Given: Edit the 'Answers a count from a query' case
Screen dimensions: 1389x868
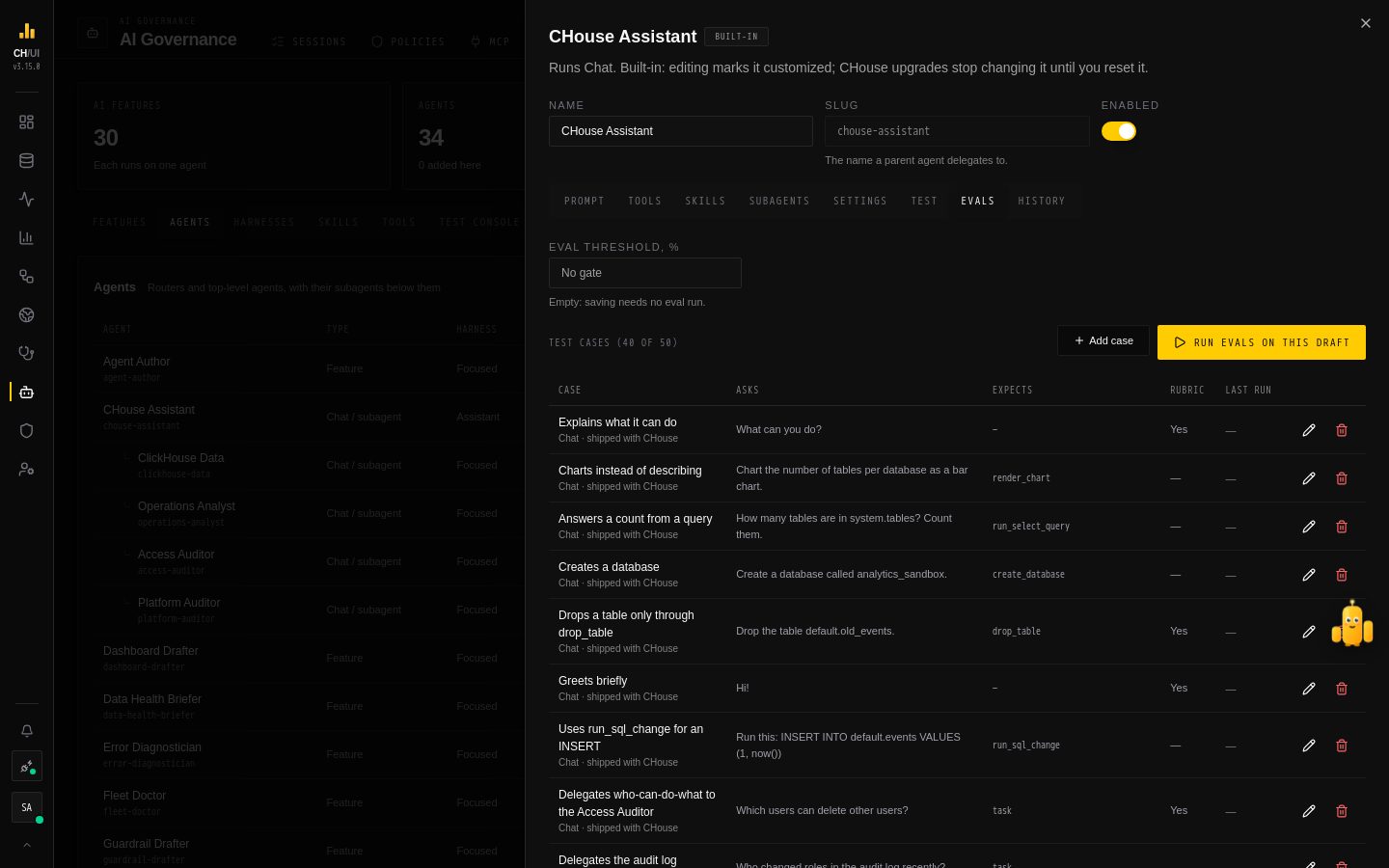Looking at the screenshot, I should (x=1309, y=527).
